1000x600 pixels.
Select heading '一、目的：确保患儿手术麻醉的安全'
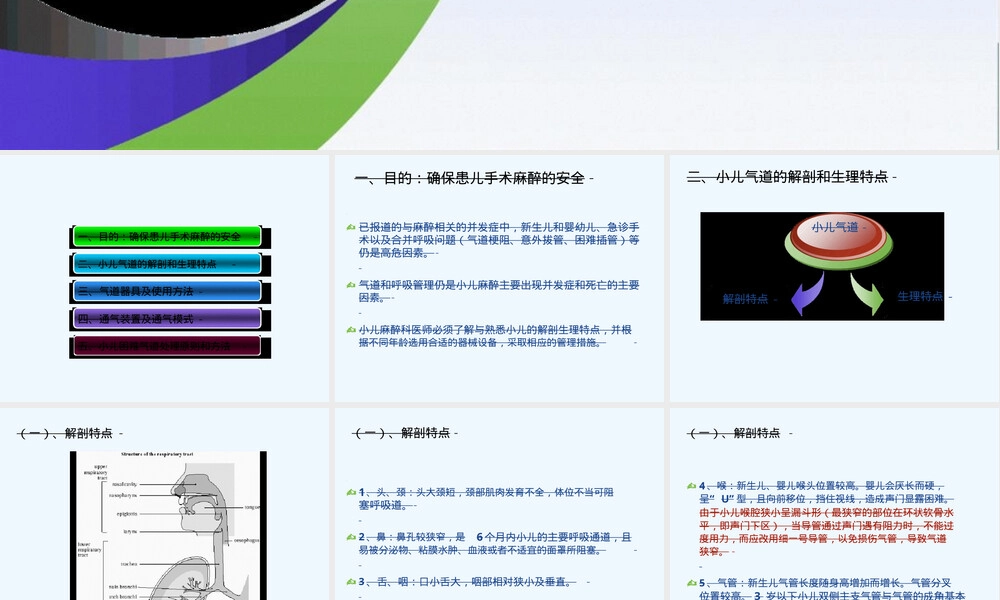pos(471,179)
